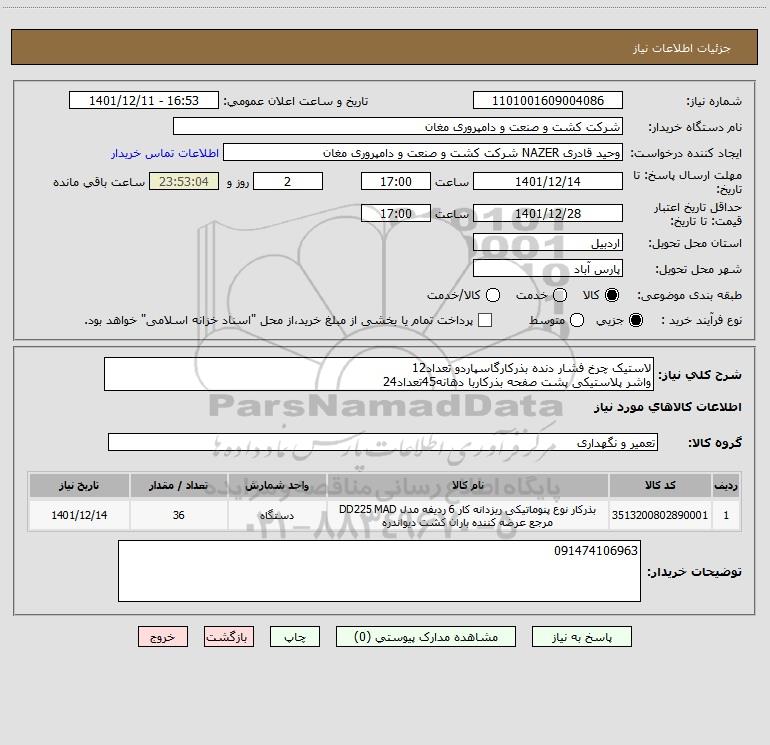Click buyer notes box with 091474106963
Image resolution: width=770 pixels, height=745 pixels.
tap(379, 571)
